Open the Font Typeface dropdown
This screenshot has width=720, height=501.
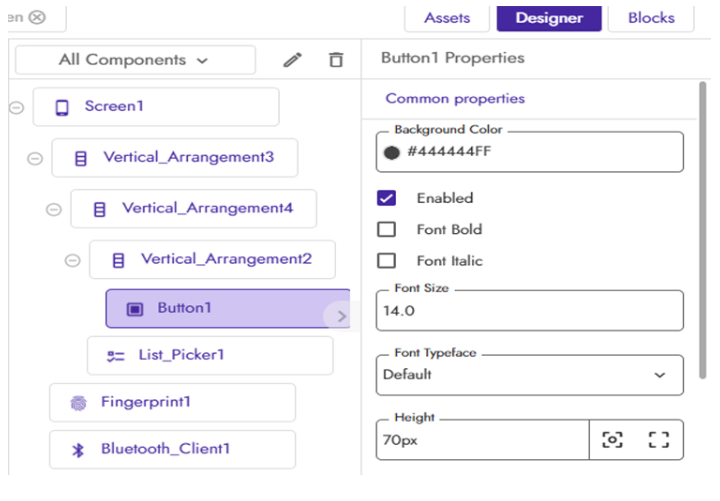[530, 375]
